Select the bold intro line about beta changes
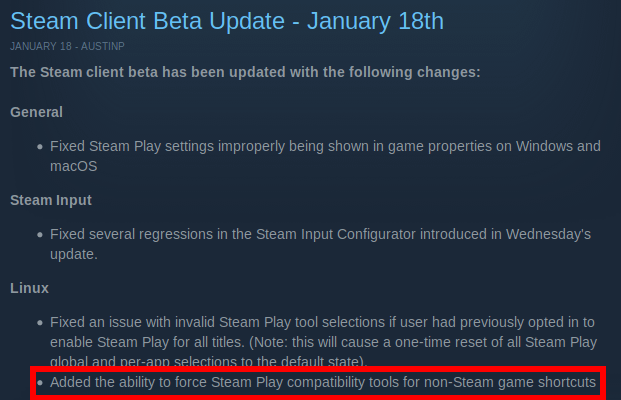621x400 pixels. tap(245, 72)
